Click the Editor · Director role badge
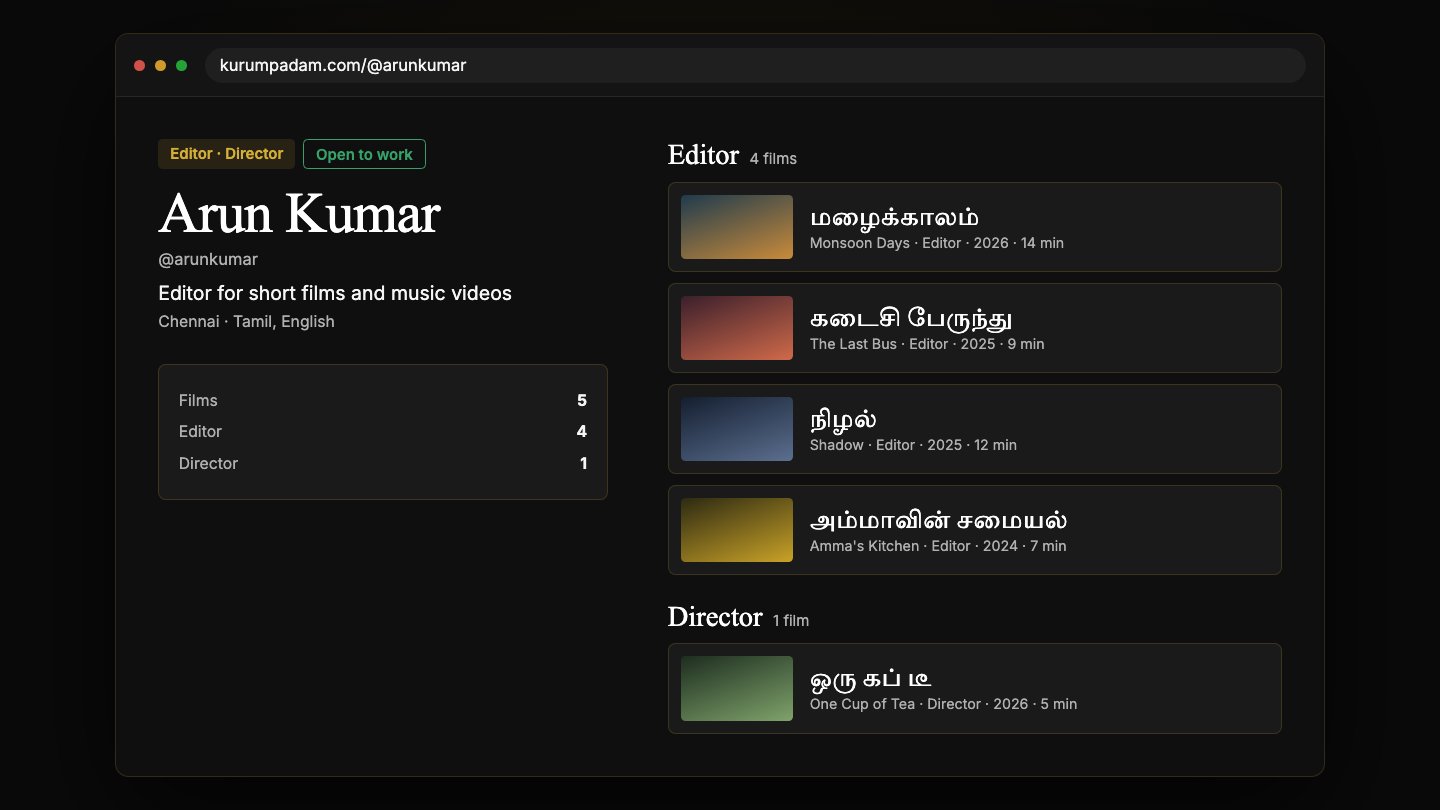Screen dimensions: 1440x810 (226, 154)
